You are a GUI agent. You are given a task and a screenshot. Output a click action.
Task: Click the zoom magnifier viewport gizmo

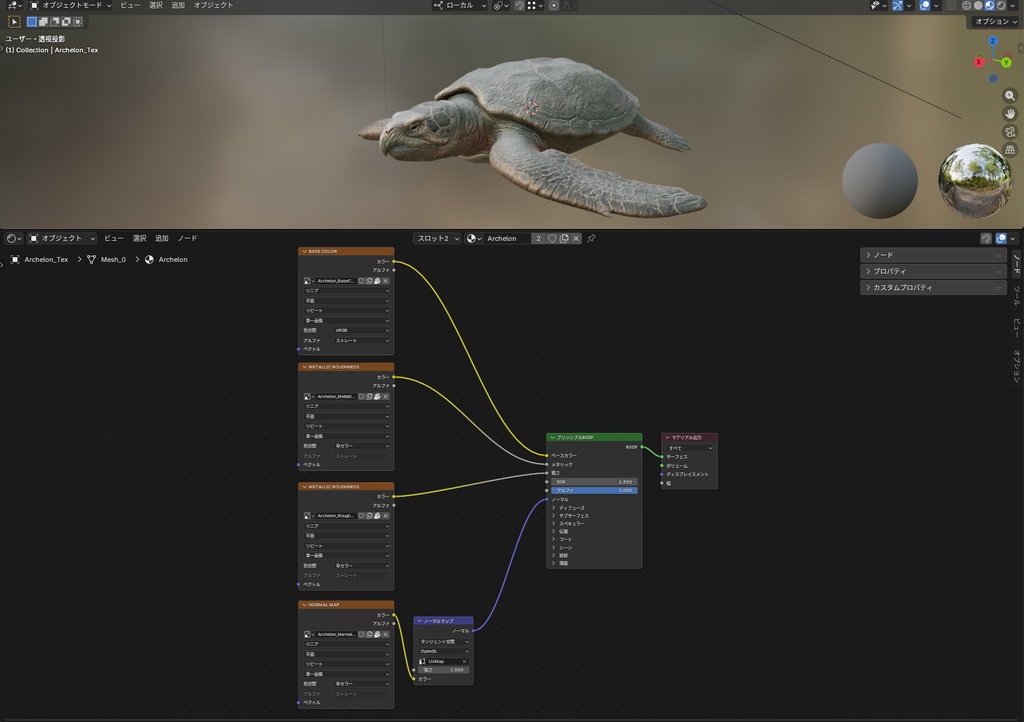click(1010, 96)
